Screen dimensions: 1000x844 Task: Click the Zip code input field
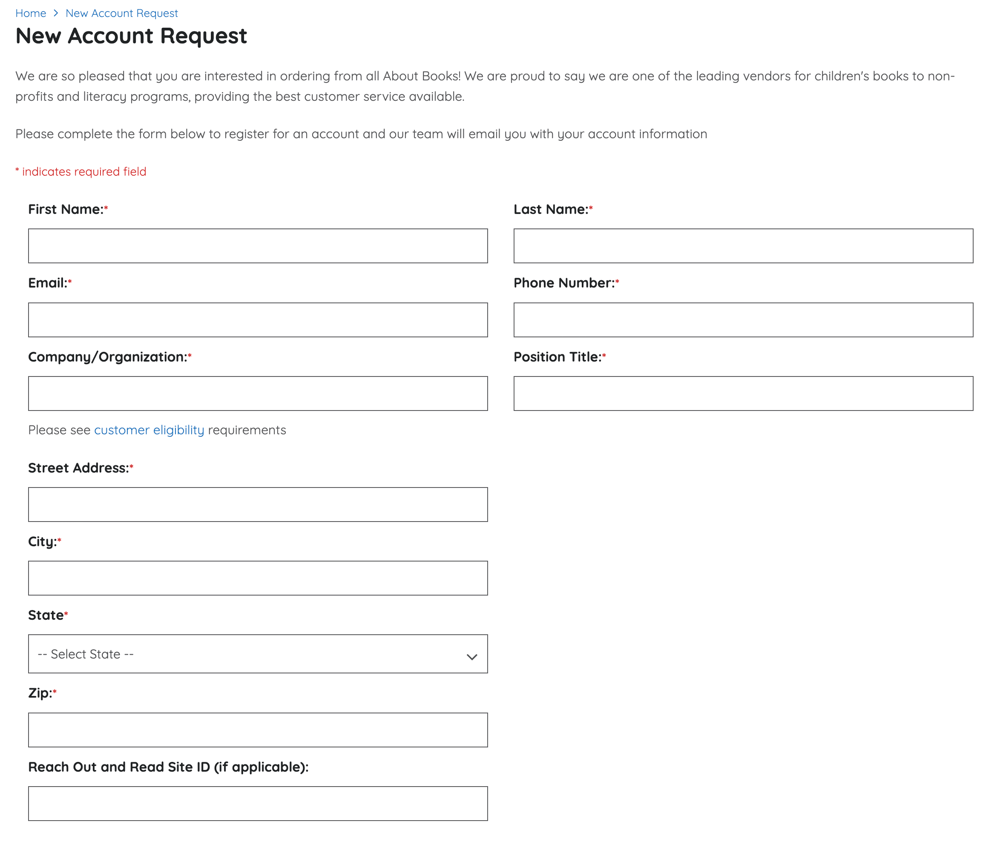(x=258, y=730)
